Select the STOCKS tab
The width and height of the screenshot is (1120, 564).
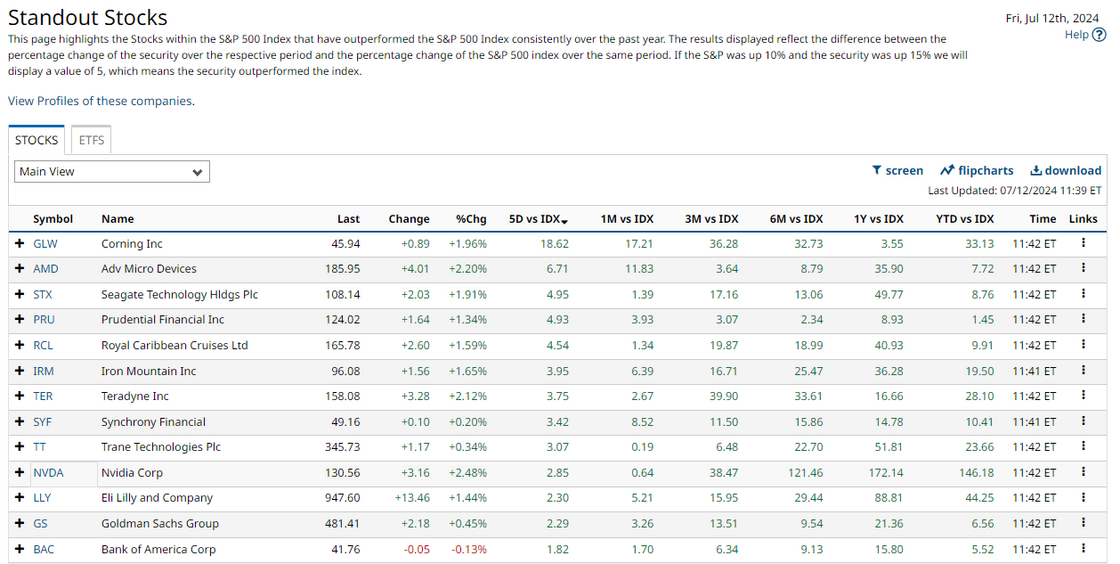pyautogui.click(x=36, y=140)
